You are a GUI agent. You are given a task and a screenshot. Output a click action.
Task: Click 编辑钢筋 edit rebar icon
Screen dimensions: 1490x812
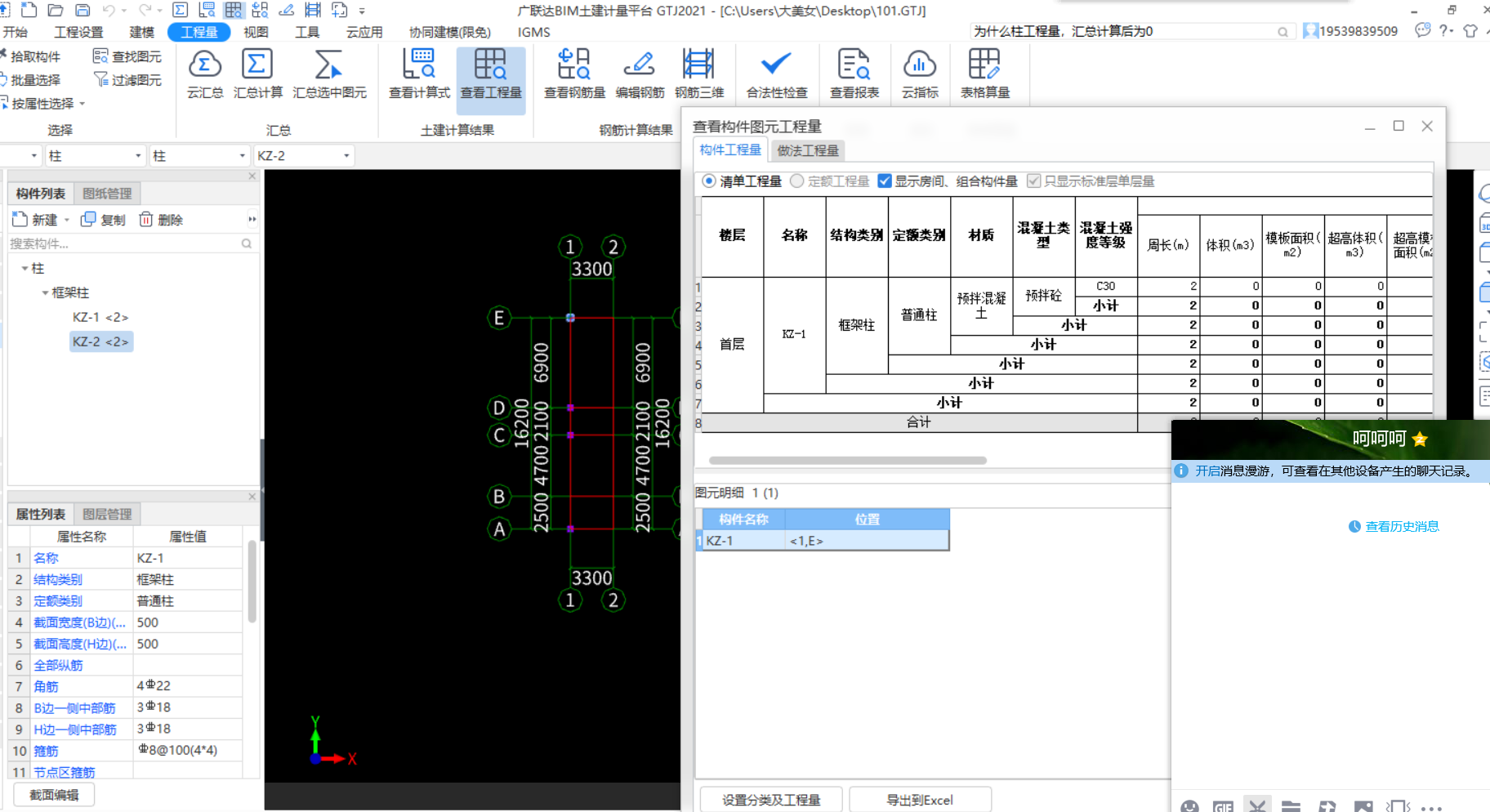[x=640, y=74]
